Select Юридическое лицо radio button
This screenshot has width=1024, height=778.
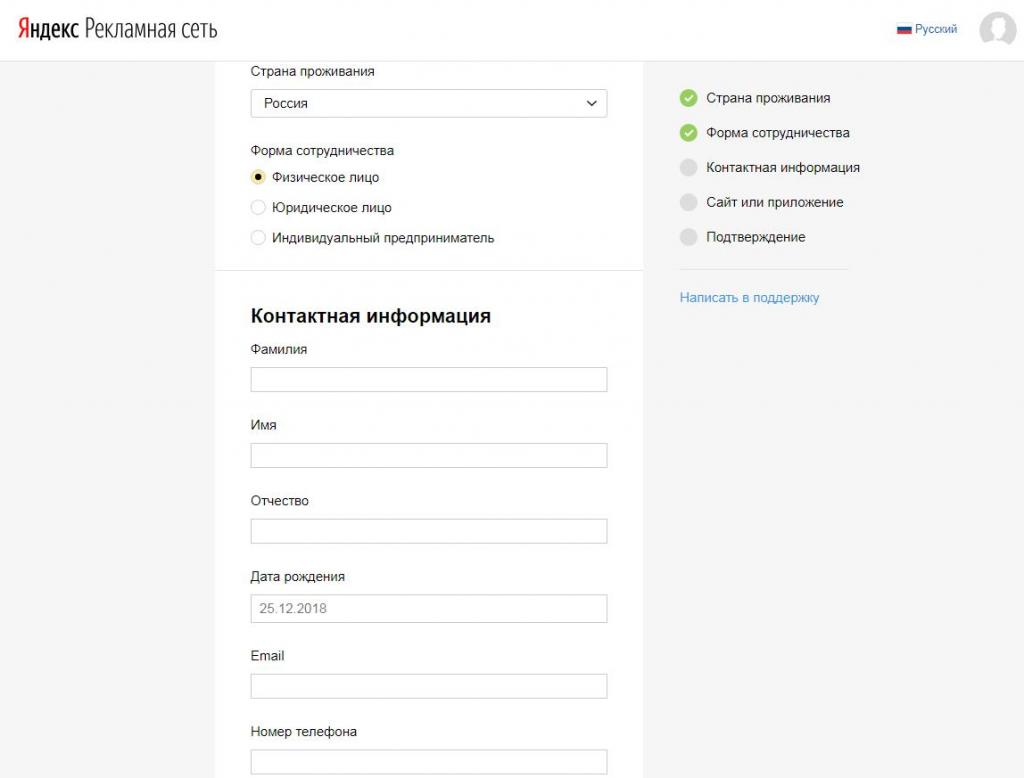[x=258, y=208]
